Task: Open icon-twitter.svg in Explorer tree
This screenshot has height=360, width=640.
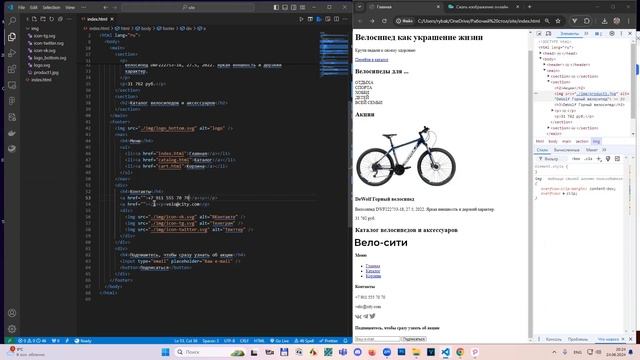Action: click(48, 43)
